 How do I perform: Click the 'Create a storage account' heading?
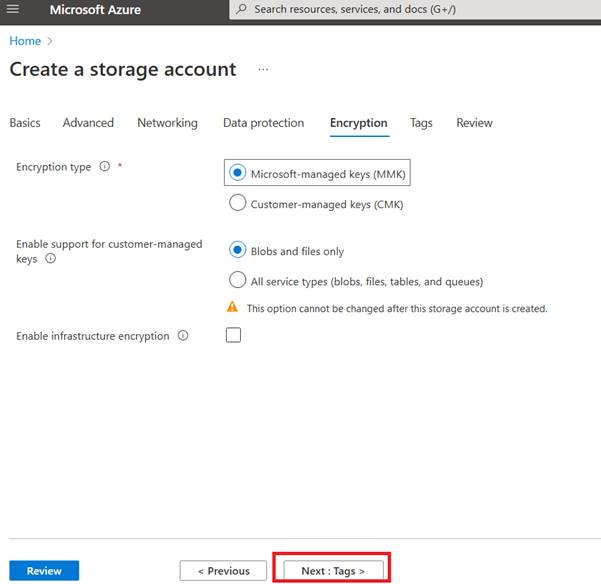point(123,70)
